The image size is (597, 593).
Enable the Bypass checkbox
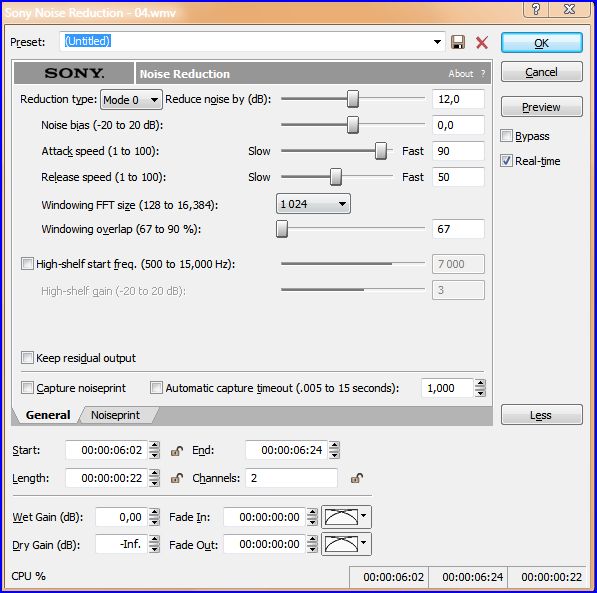(x=506, y=136)
